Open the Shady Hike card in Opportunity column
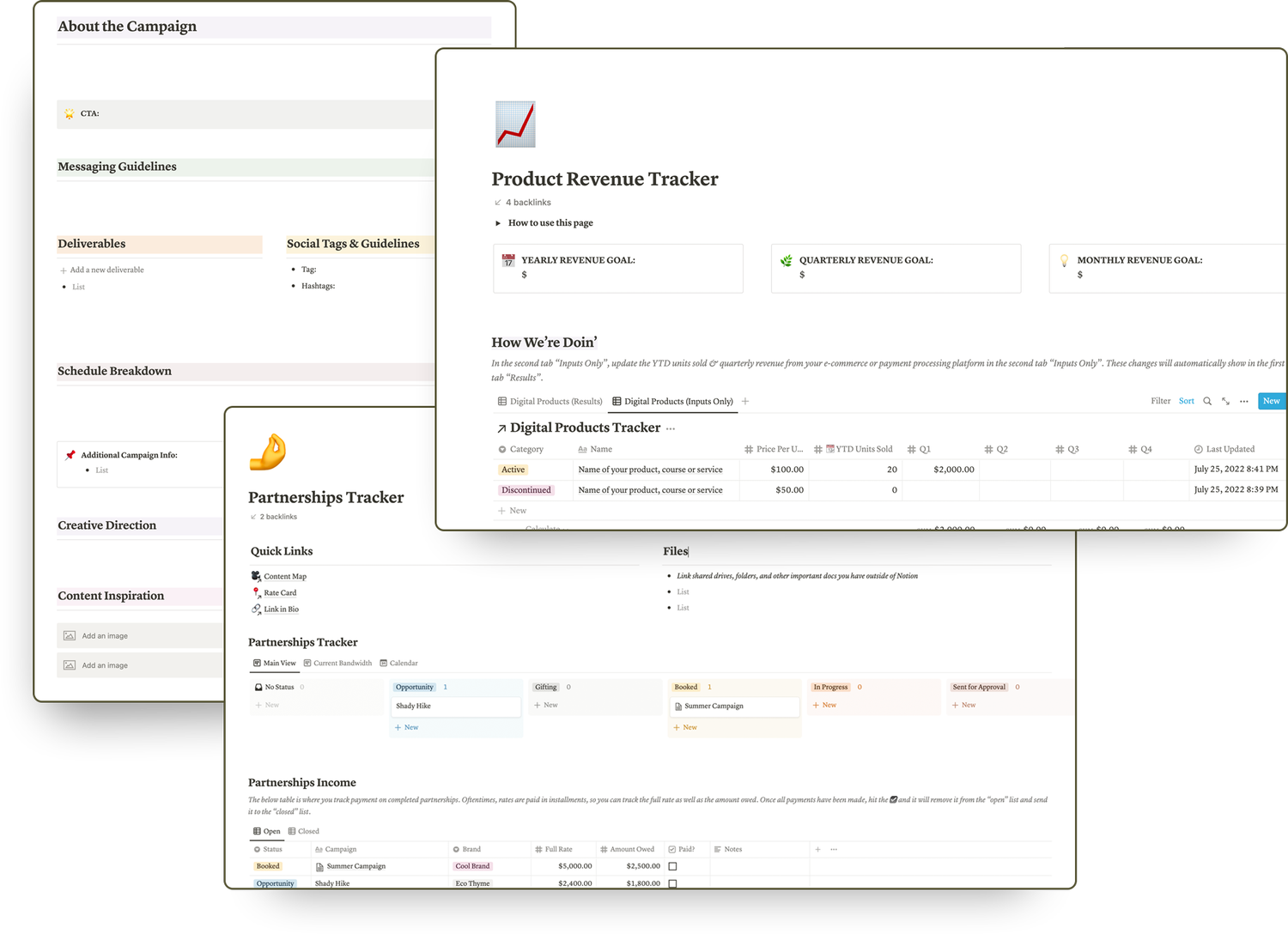 click(x=456, y=706)
